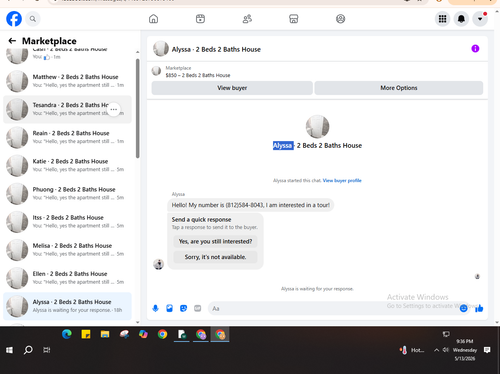This screenshot has width=500, height=374.
Task: Click the Alyssa 2 Beds header title
Action: [x=216, y=49]
